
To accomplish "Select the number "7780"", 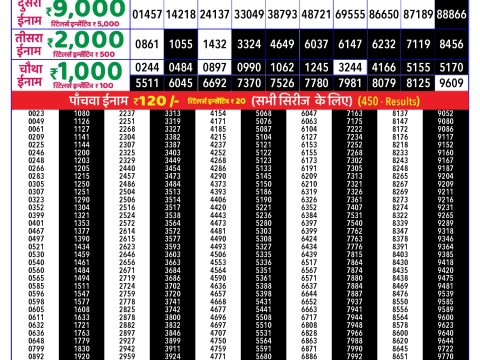I will pyautogui.click(x=316, y=83).
